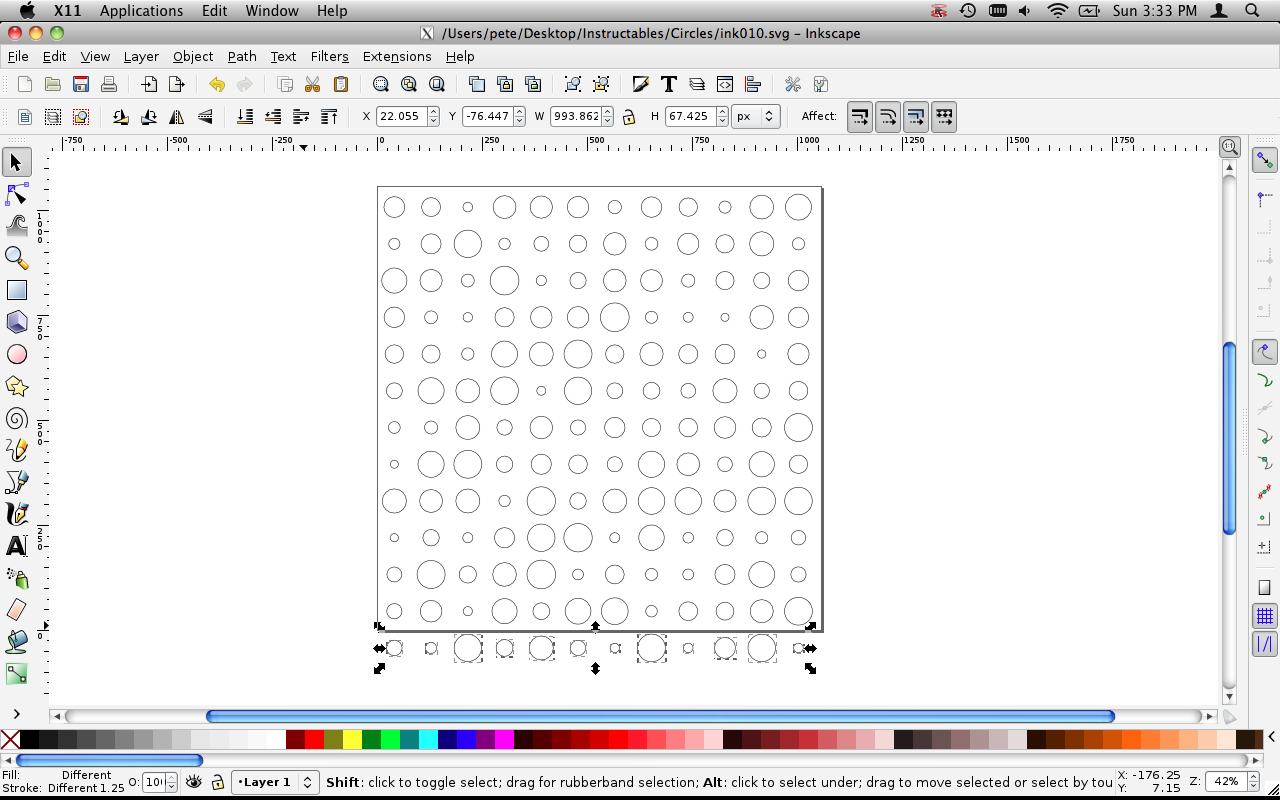Open the Path menu

[242, 56]
